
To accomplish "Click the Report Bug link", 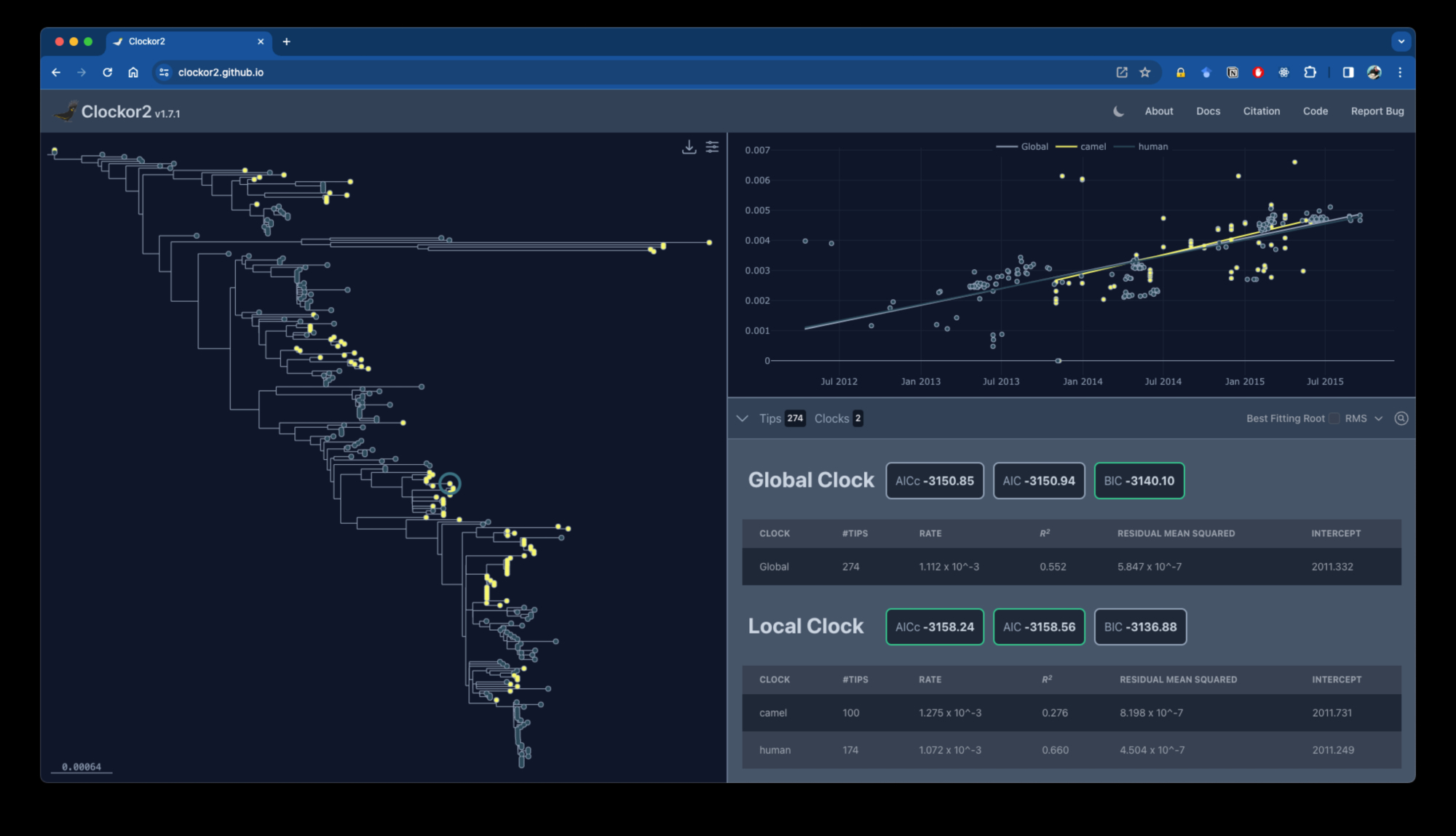I will [1377, 111].
